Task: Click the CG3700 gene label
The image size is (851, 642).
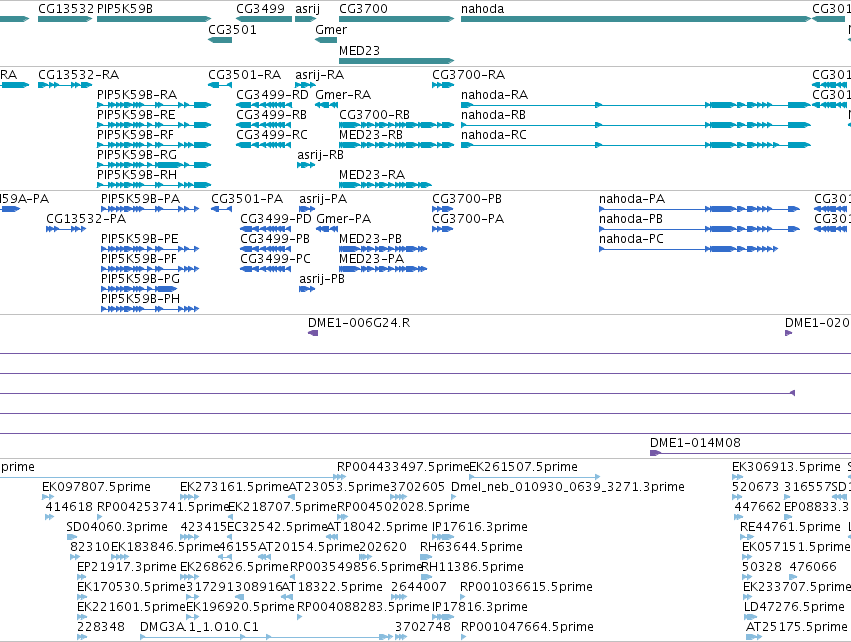Action: 364,9
